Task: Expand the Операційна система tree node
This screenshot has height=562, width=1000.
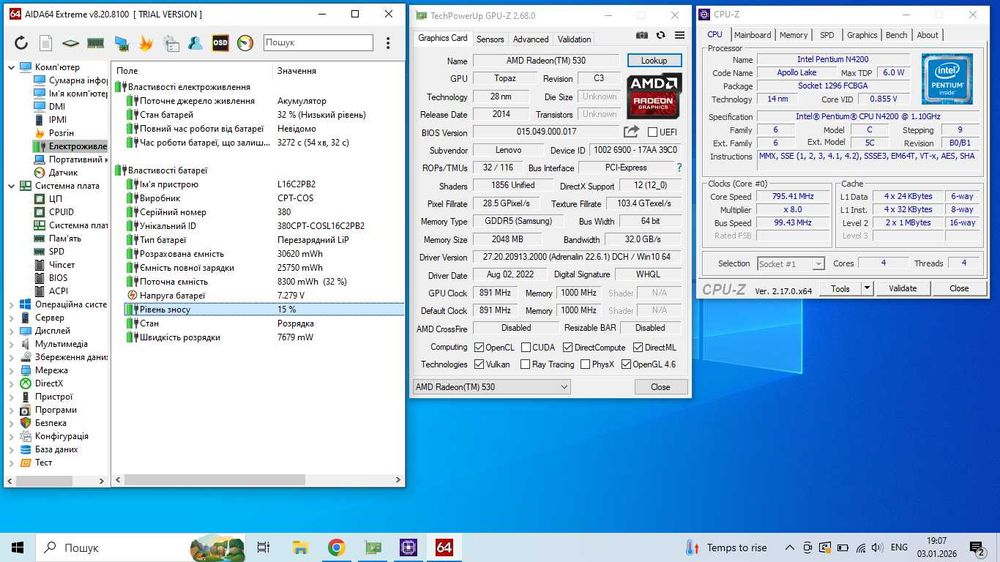Action: click(11, 304)
